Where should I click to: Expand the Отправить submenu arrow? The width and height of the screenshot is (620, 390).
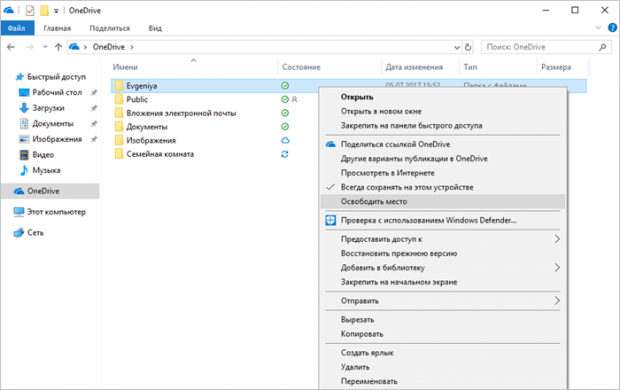click(557, 301)
